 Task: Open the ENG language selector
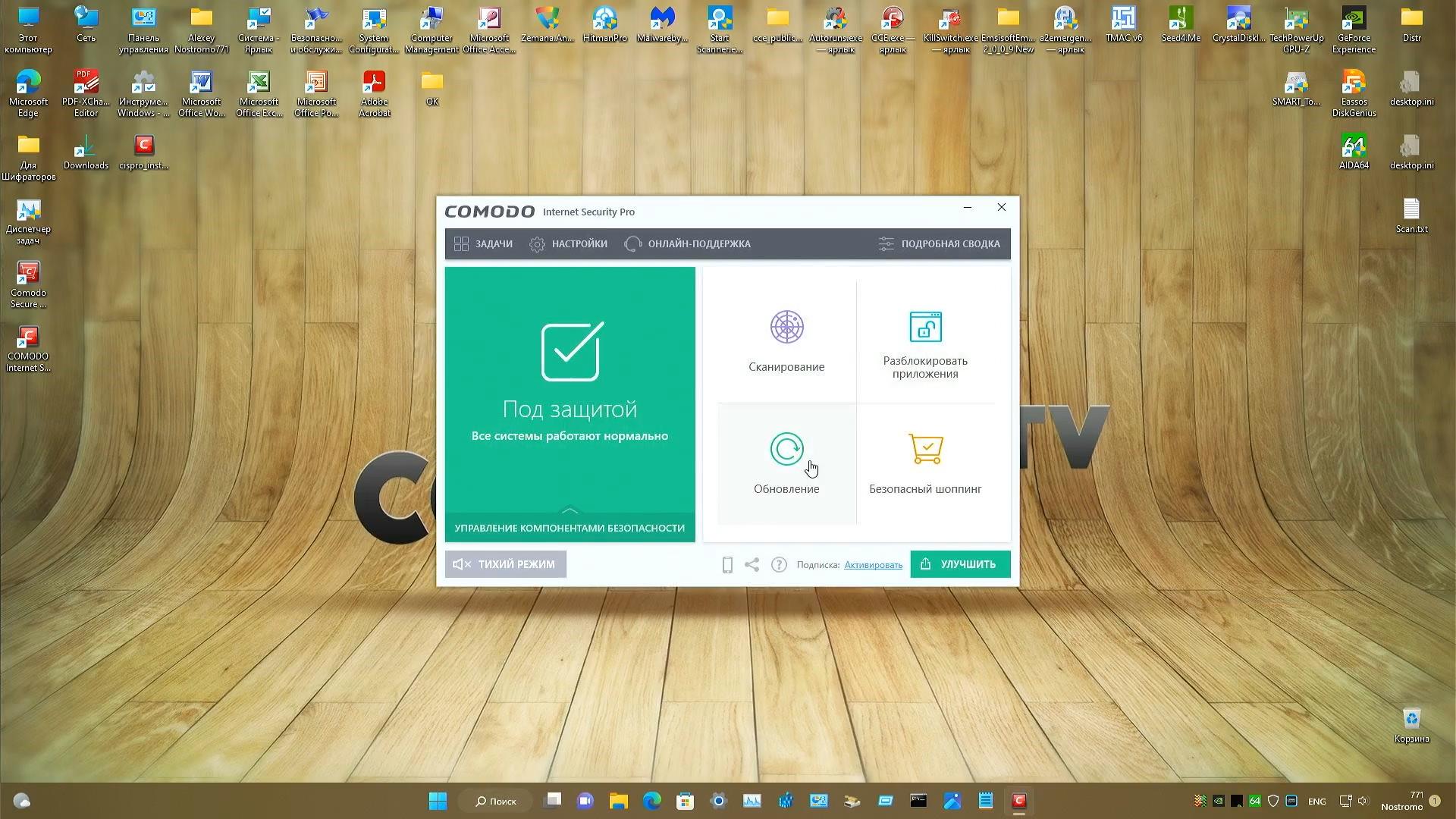[1317, 801]
